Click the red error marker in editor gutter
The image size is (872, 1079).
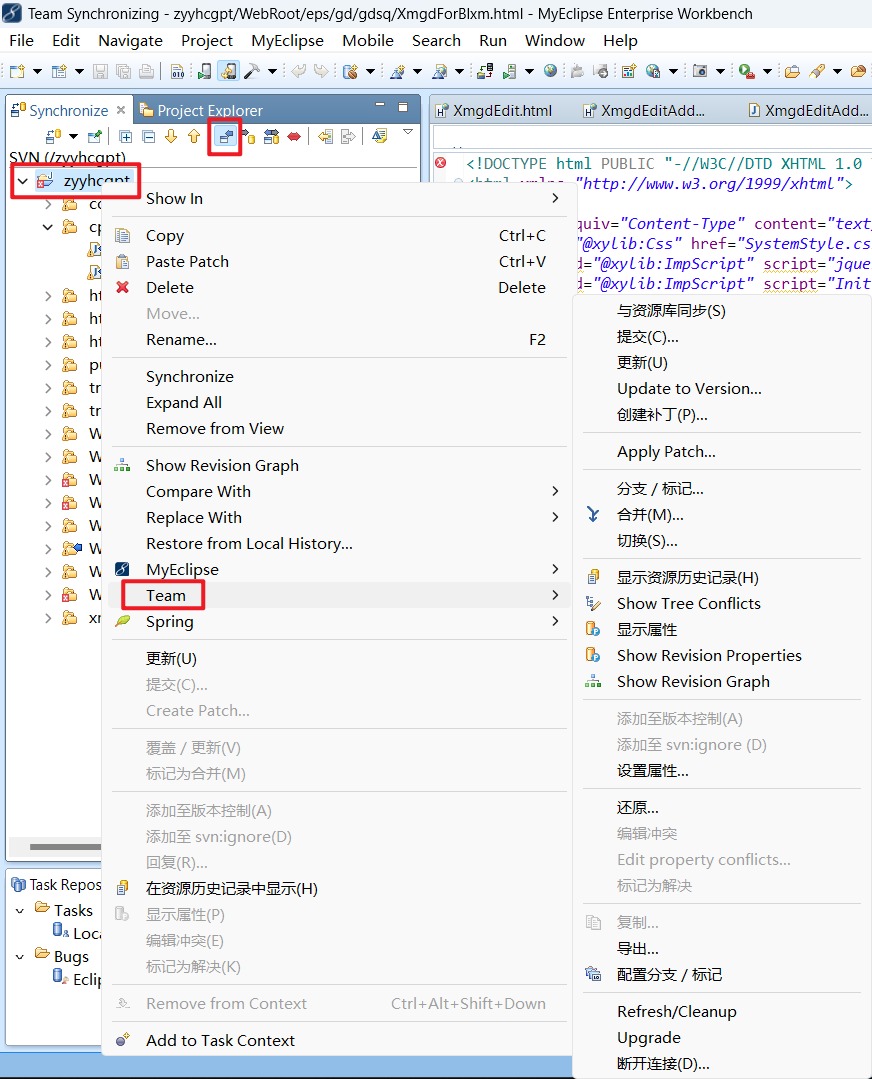pos(440,163)
